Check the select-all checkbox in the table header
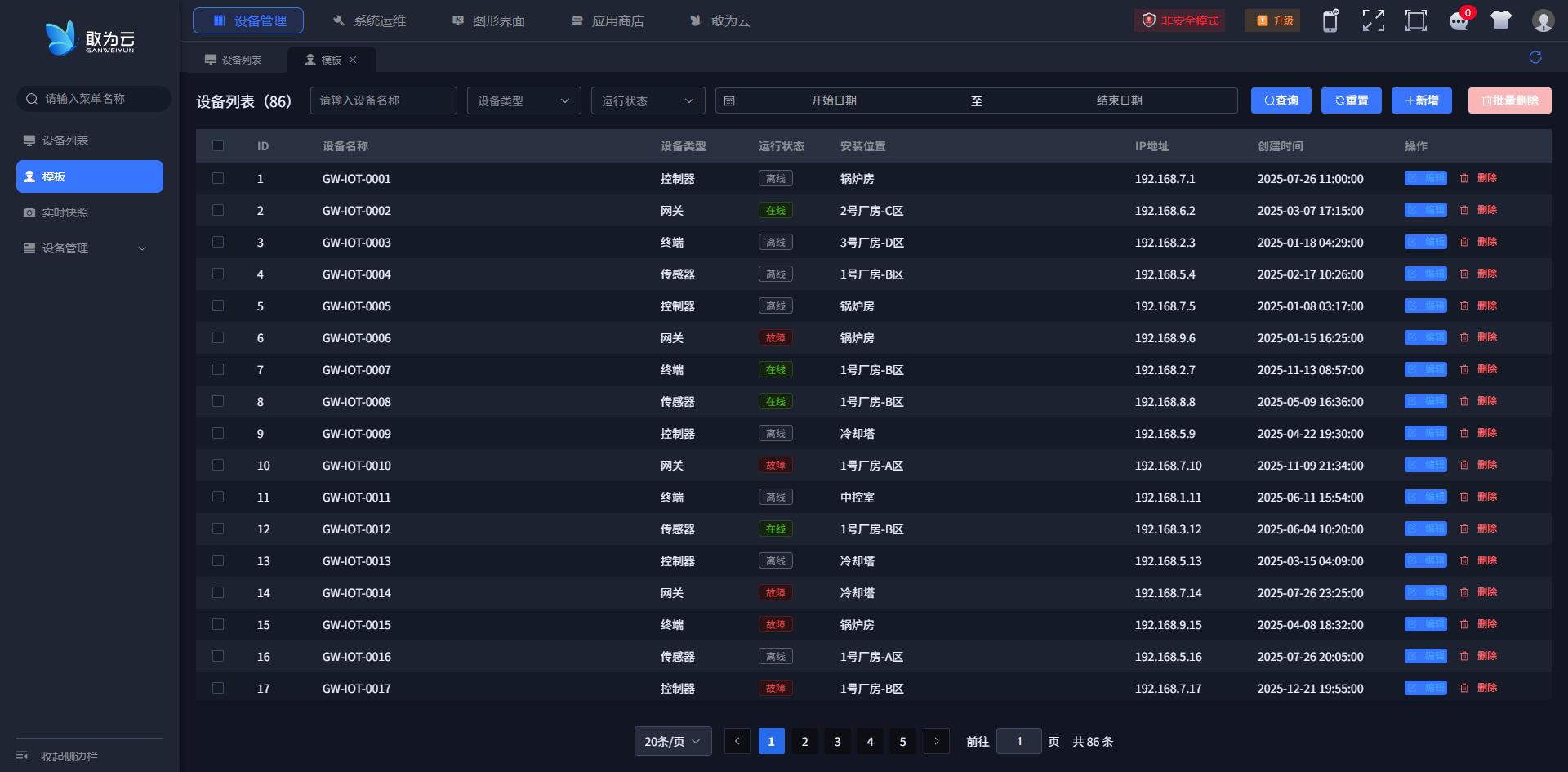1568x772 pixels. pyautogui.click(x=218, y=145)
